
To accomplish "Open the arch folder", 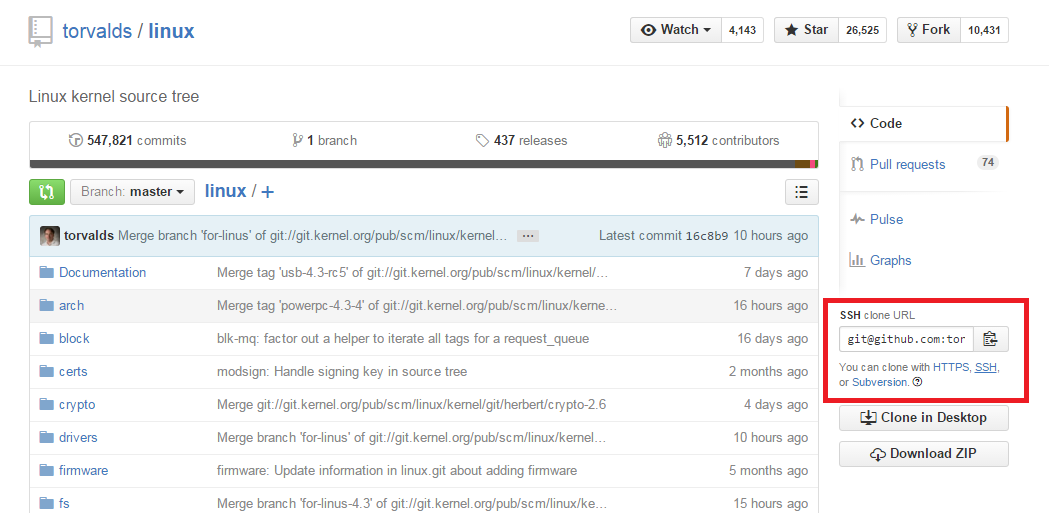I will pyautogui.click(x=72, y=306).
